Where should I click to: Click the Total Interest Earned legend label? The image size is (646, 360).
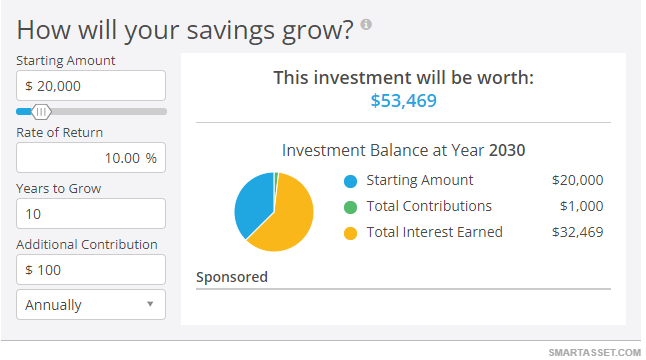(x=435, y=232)
